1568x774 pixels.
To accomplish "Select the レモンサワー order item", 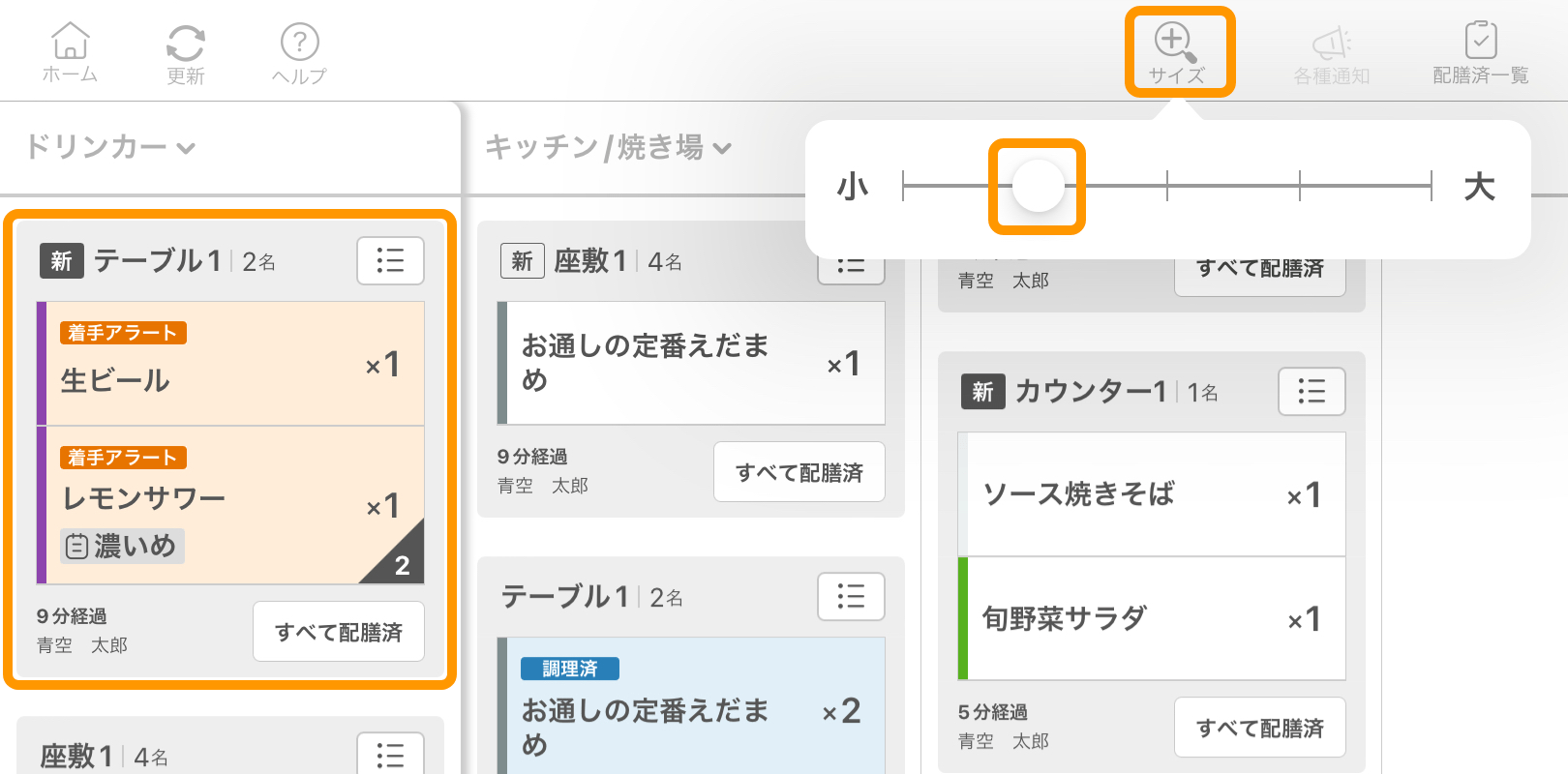I will point(230,505).
